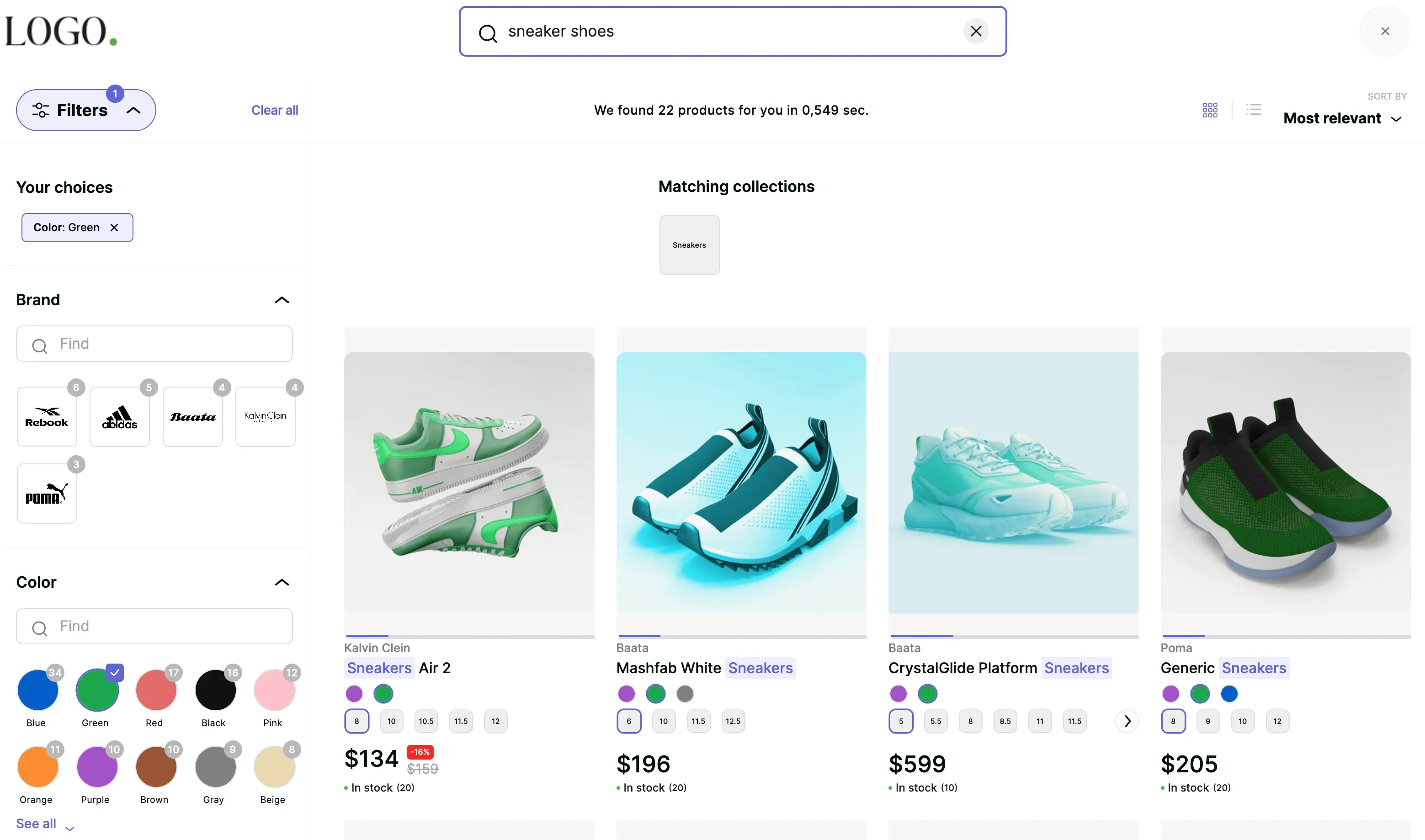Show more sizes for CrystalGlide Platform
Screen dimensions: 1425x840
click(1127, 721)
